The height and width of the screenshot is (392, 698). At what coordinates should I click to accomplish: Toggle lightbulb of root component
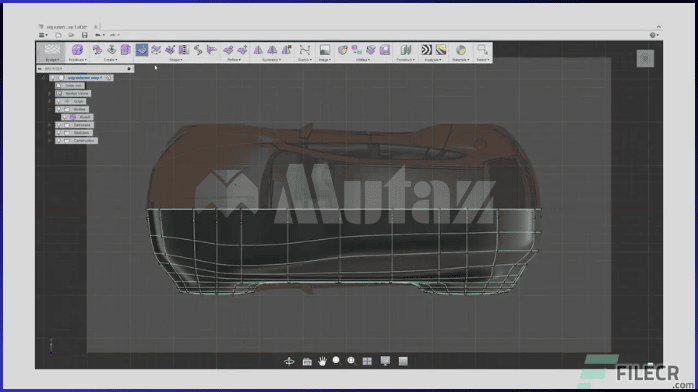point(53,78)
